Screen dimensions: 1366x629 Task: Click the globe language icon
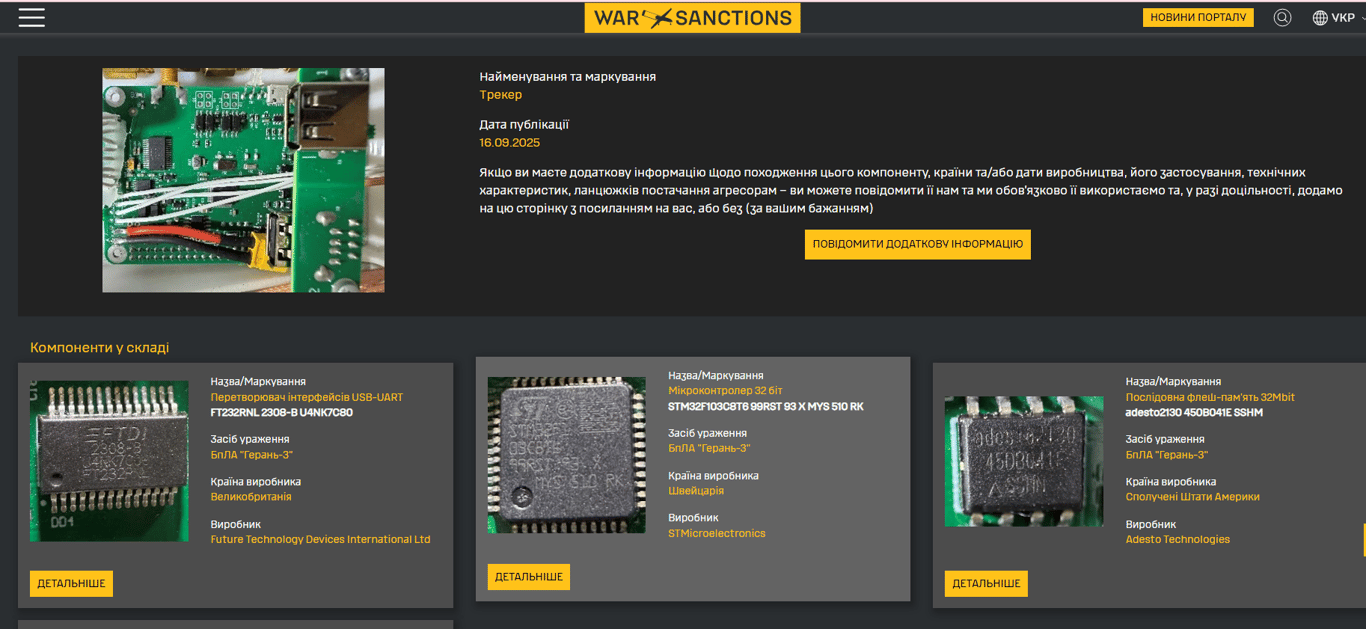(x=1320, y=18)
